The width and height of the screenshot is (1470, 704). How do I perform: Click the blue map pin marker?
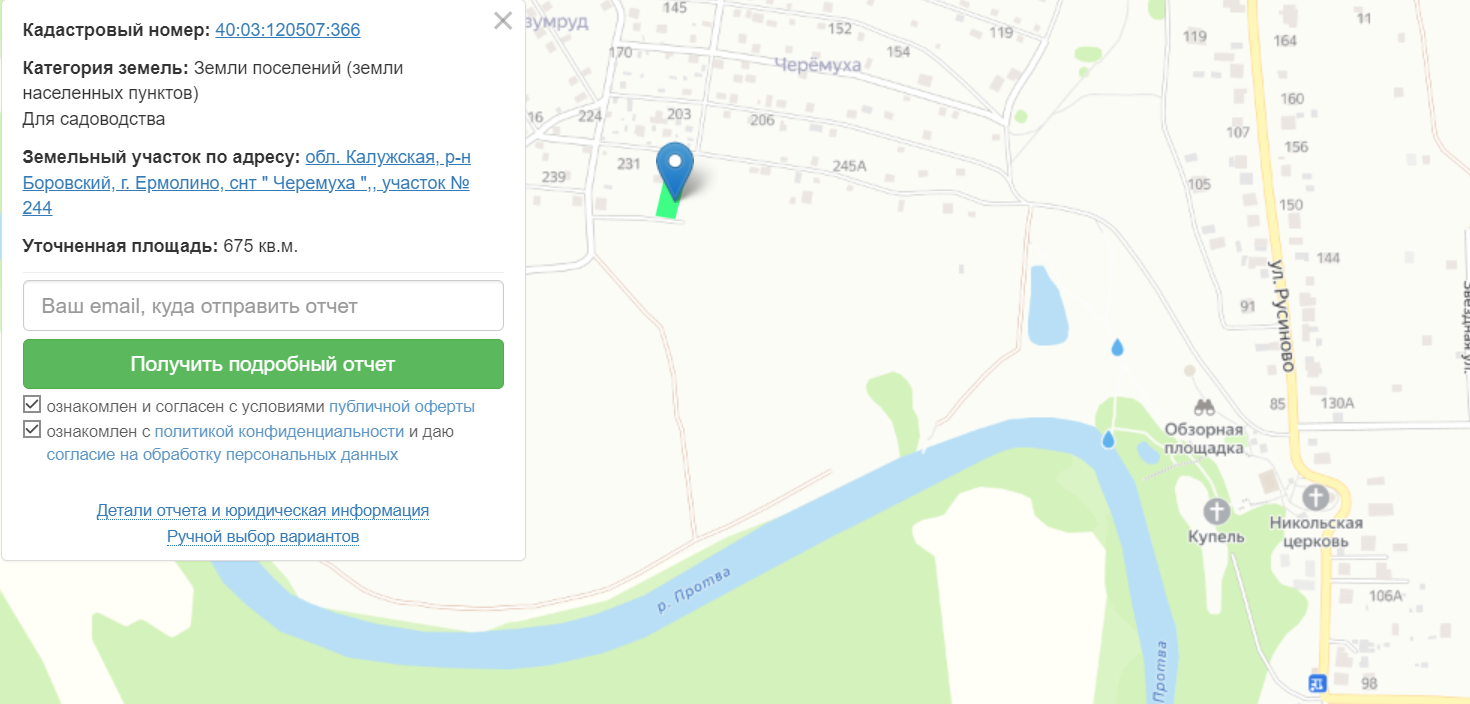click(x=676, y=169)
